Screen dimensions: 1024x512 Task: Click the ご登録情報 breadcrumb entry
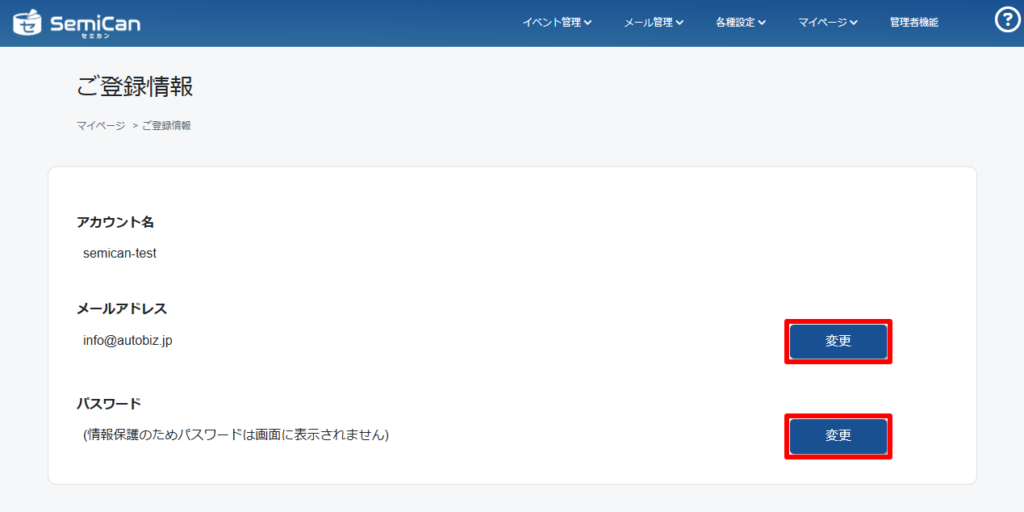[166, 126]
